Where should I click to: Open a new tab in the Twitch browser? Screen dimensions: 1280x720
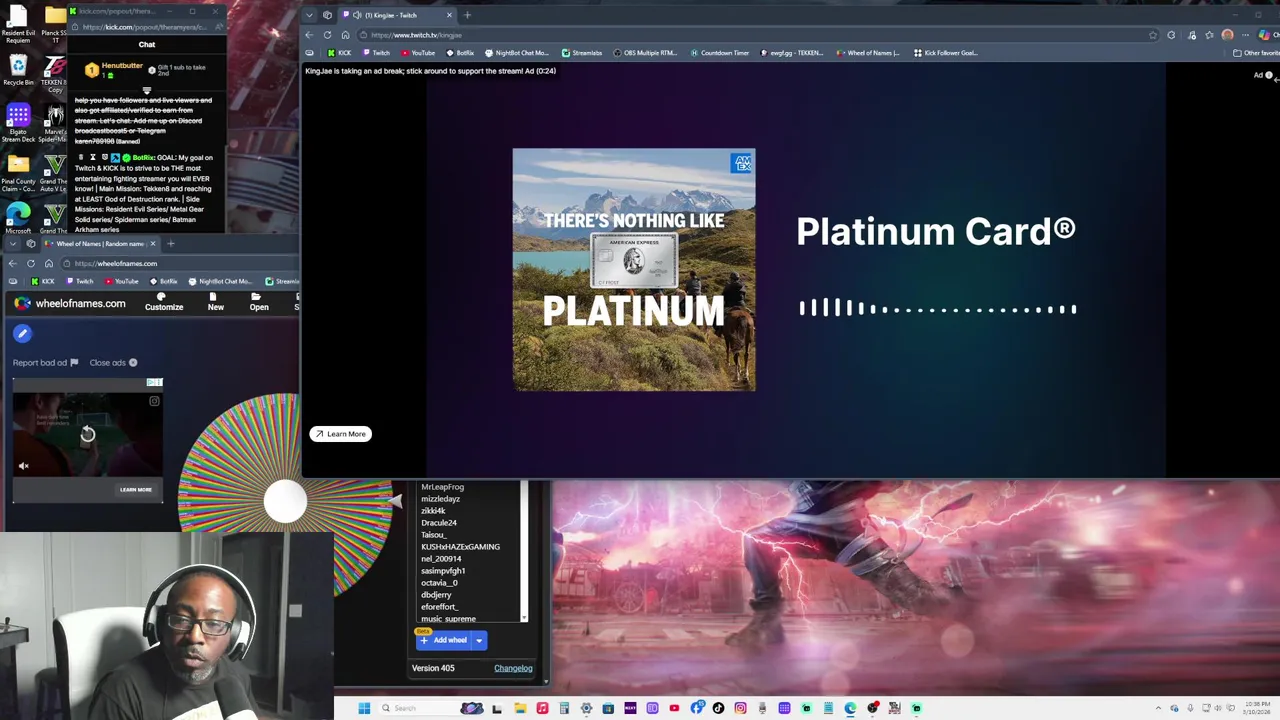coord(467,15)
